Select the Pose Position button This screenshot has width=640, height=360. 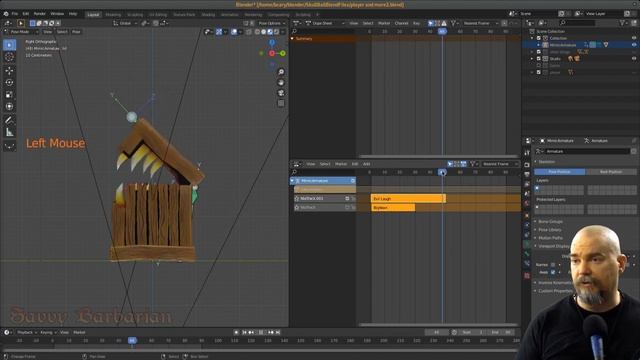[560, 172]
